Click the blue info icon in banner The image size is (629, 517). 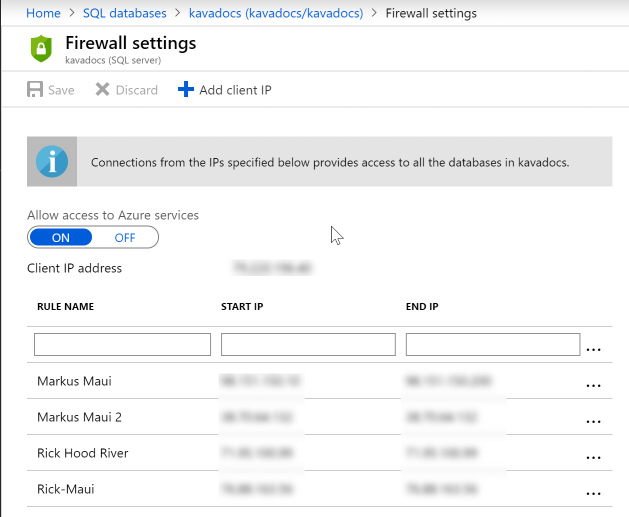[52, 162]
